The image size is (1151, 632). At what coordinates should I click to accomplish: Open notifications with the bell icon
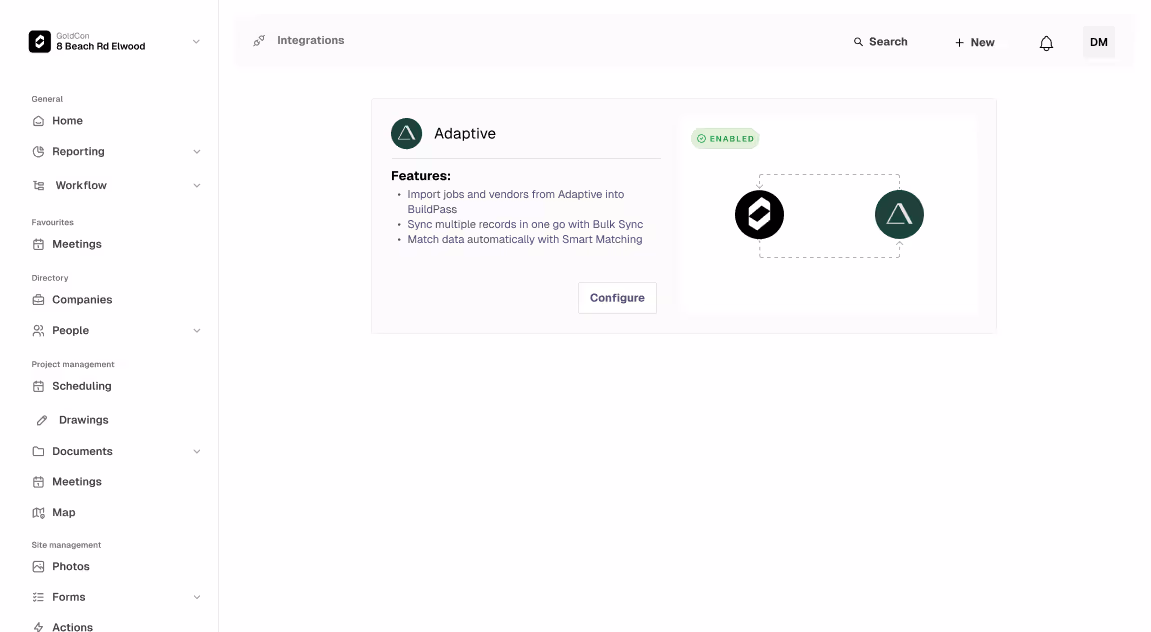tap(1046, 43)
